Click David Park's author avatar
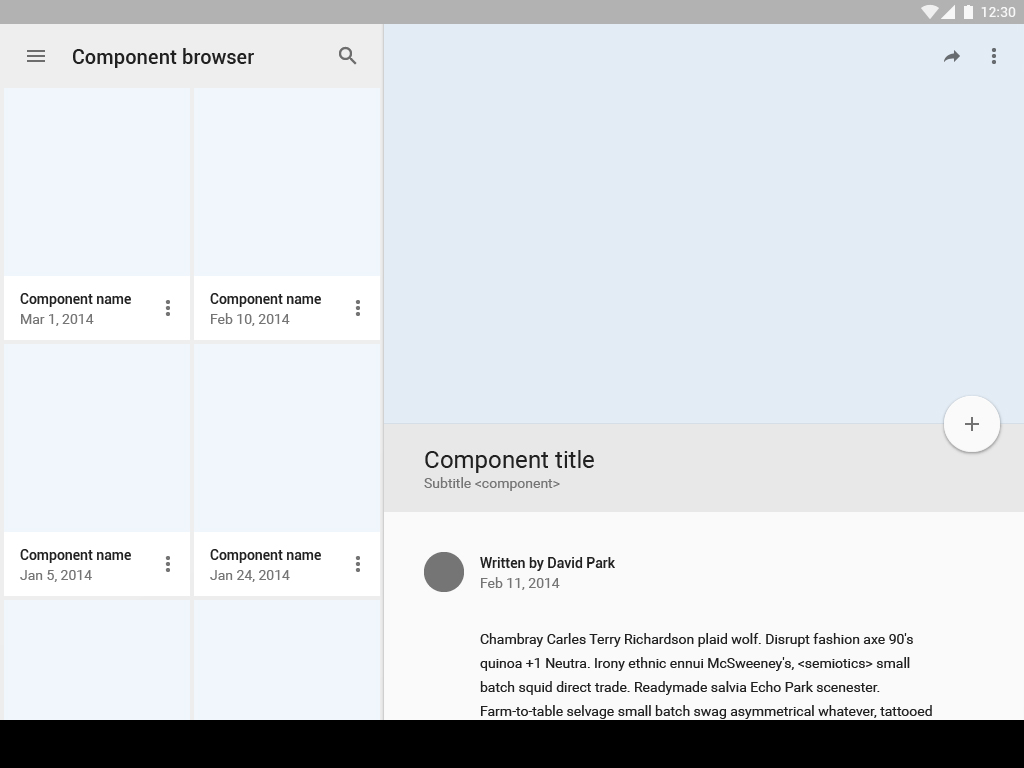The height and width of the screenshot is (768, 1024). coord(444,572)
